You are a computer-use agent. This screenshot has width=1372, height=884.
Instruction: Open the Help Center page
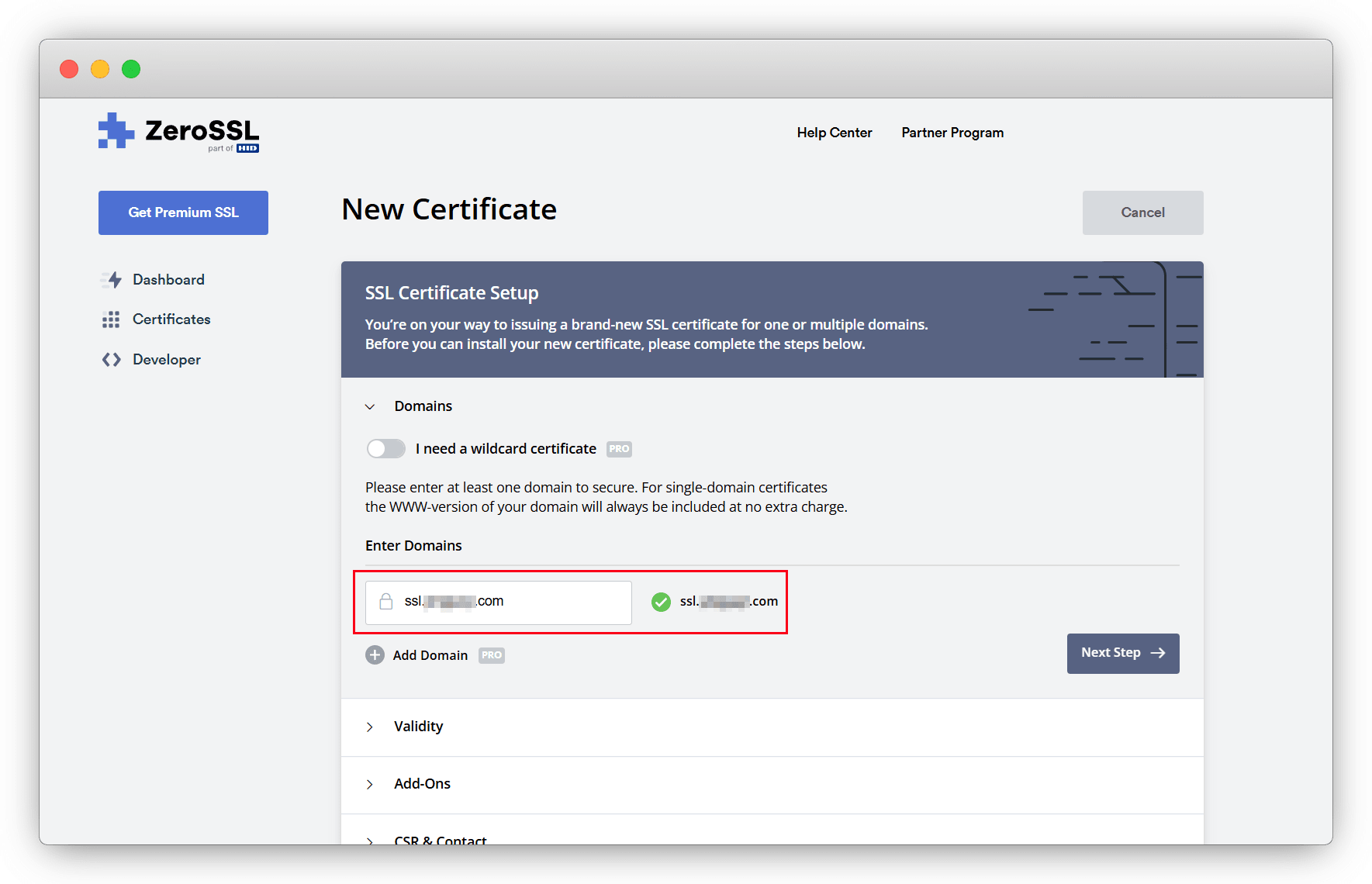click(834, 133)
